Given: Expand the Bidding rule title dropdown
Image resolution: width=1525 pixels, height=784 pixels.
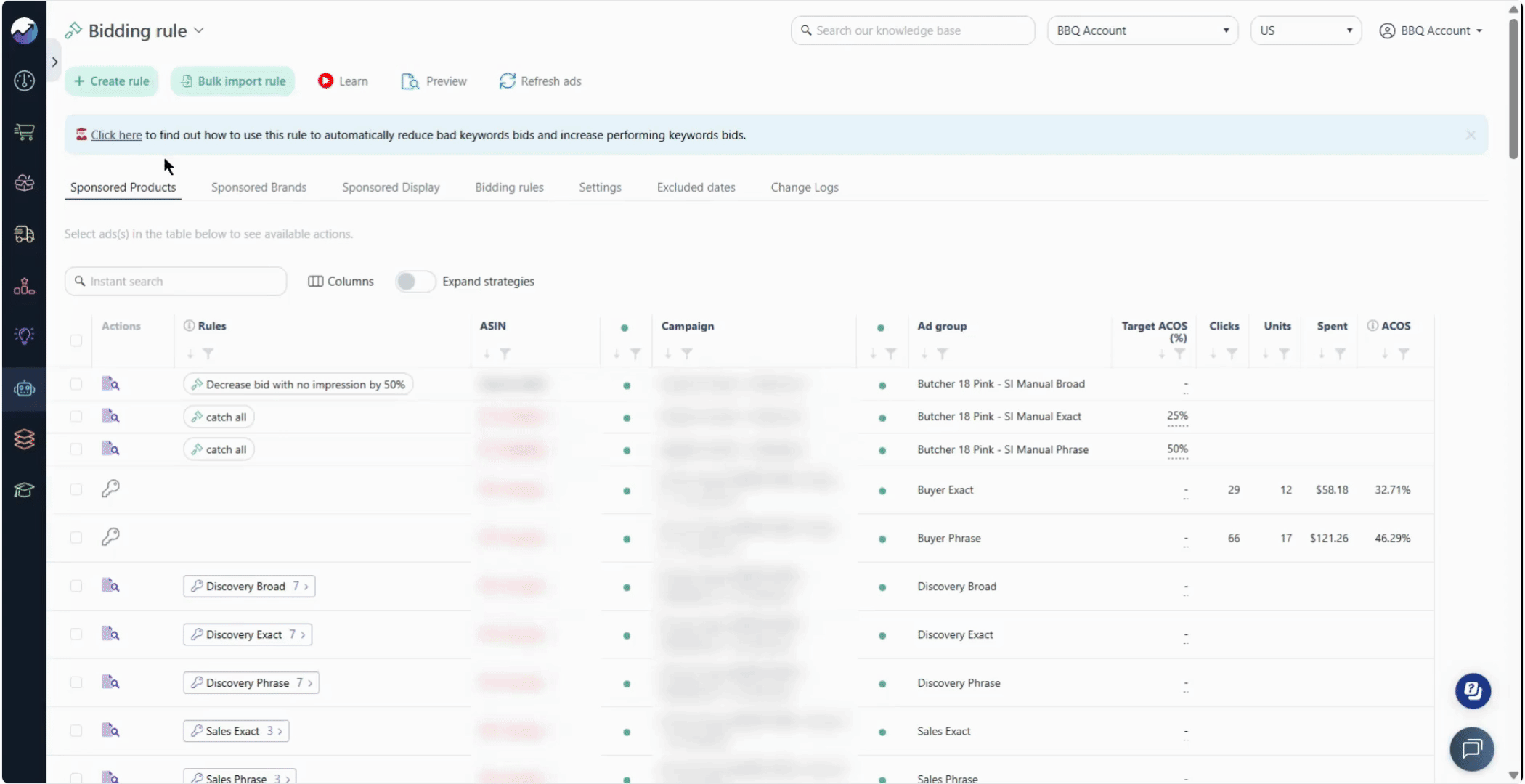Looking at the screenshot, I should 199,30.
